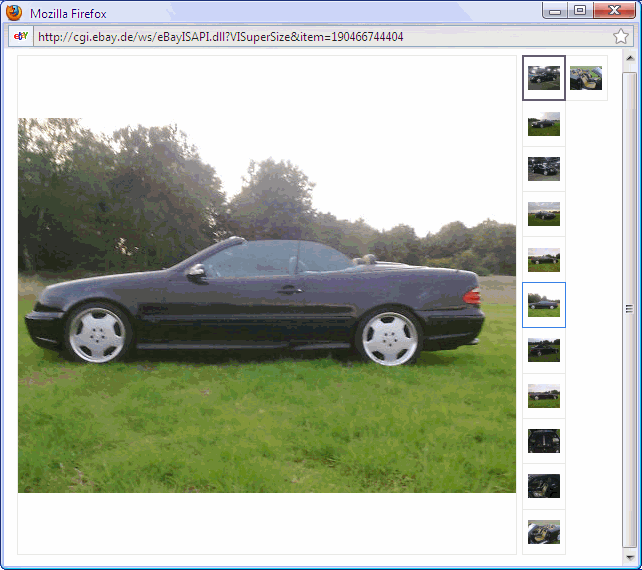Click the large convertible car photo

coord(267,305)
